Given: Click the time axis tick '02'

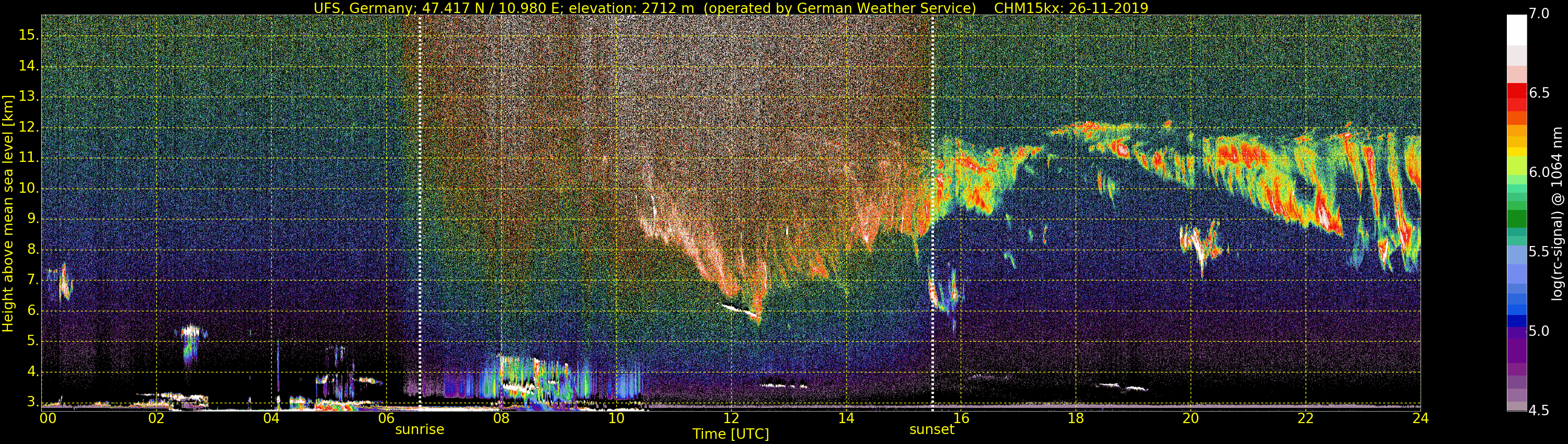Looking at the screenshot, I should pos(156,418).
